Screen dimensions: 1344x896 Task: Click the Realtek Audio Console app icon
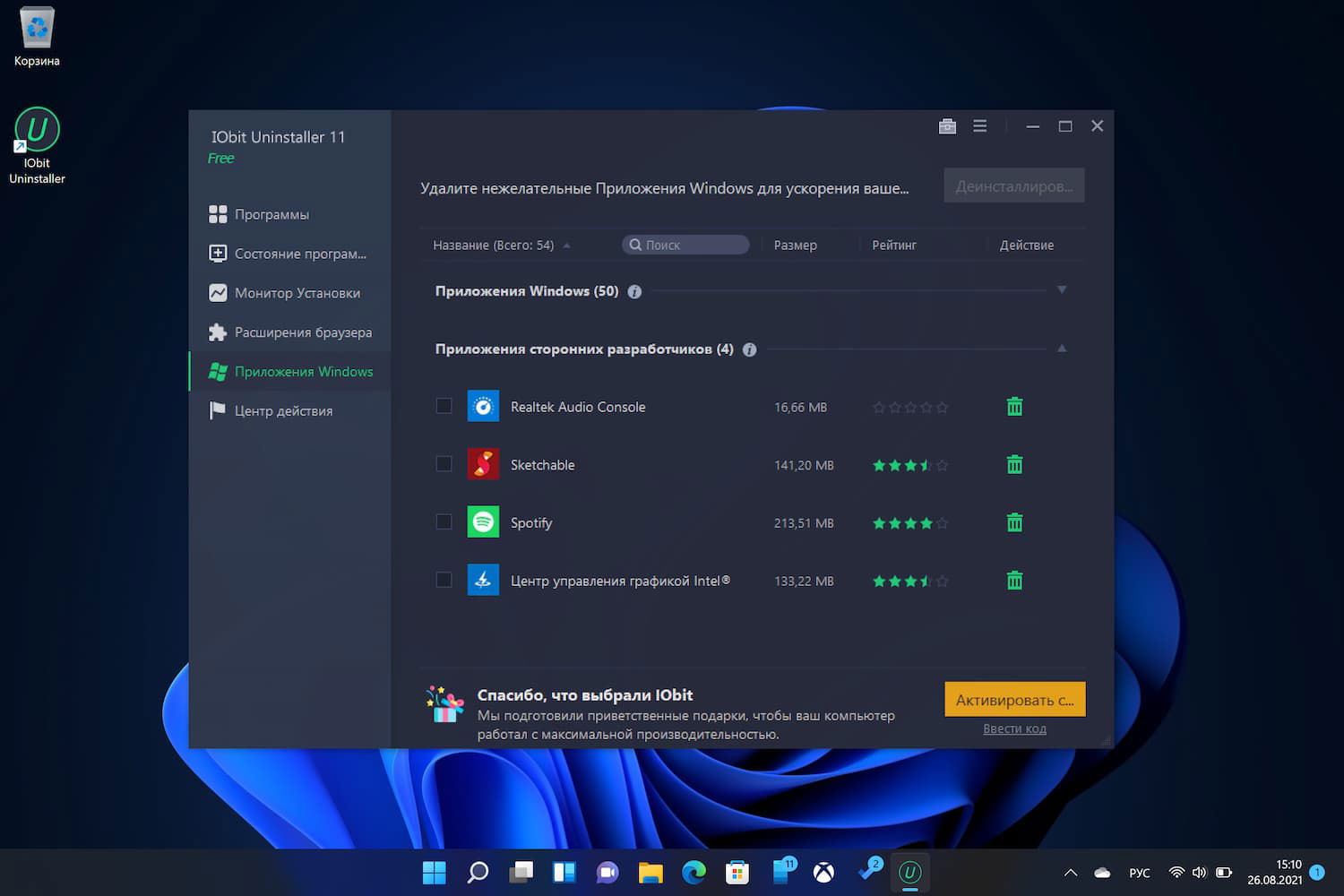click(x=483, y=407)
